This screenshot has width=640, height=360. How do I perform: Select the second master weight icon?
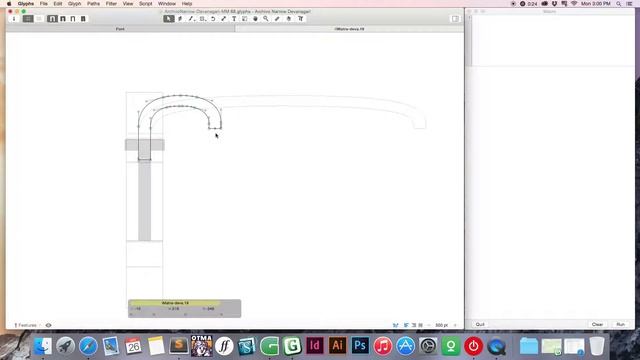point(63,19)
